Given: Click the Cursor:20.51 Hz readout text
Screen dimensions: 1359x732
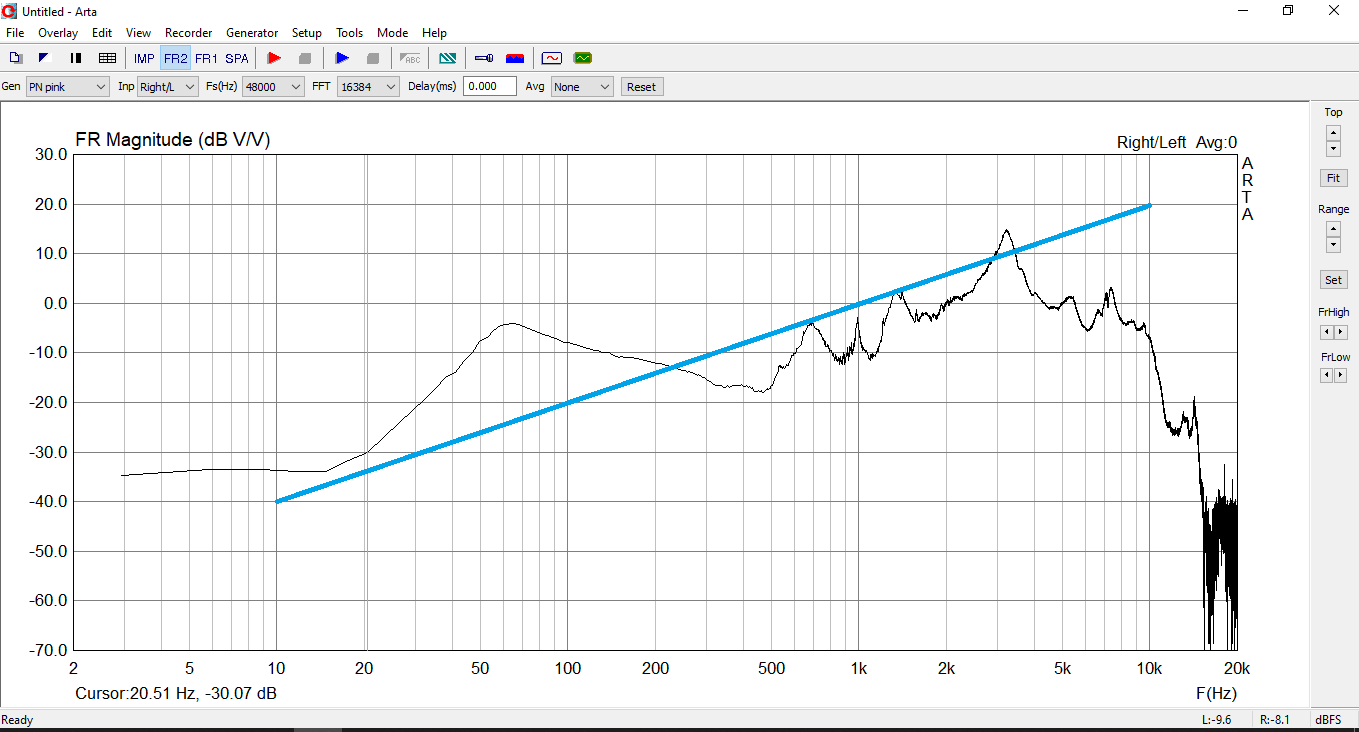Looking at the screenshot, I should tap(176, 693).
